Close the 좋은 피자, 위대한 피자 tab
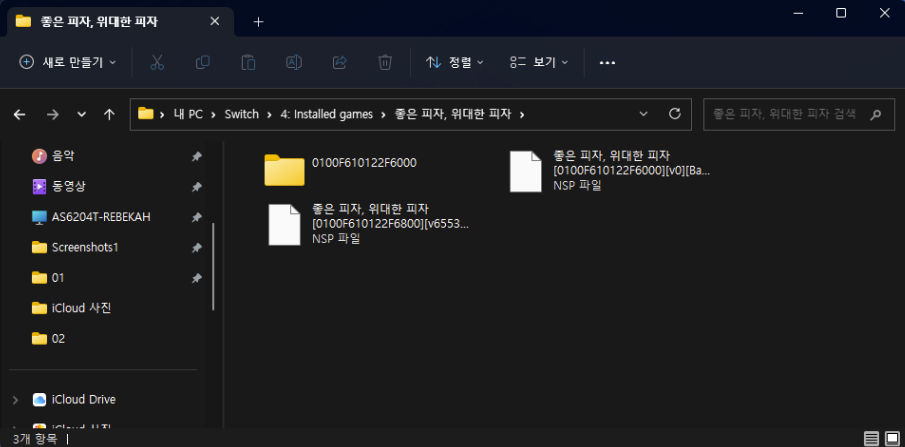 pos(214,22)
